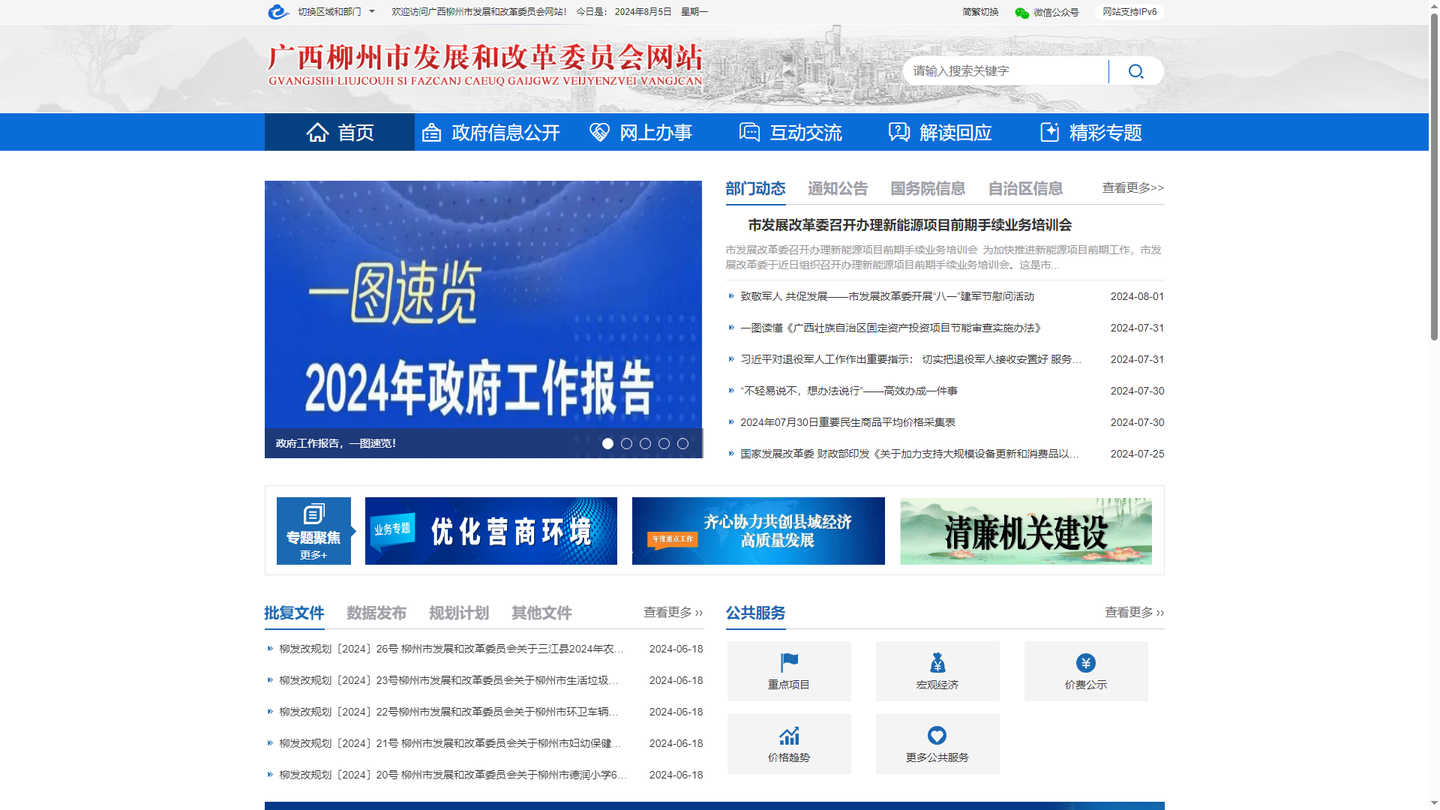Open 清廉机关建设 banner

click(1026, 531)
